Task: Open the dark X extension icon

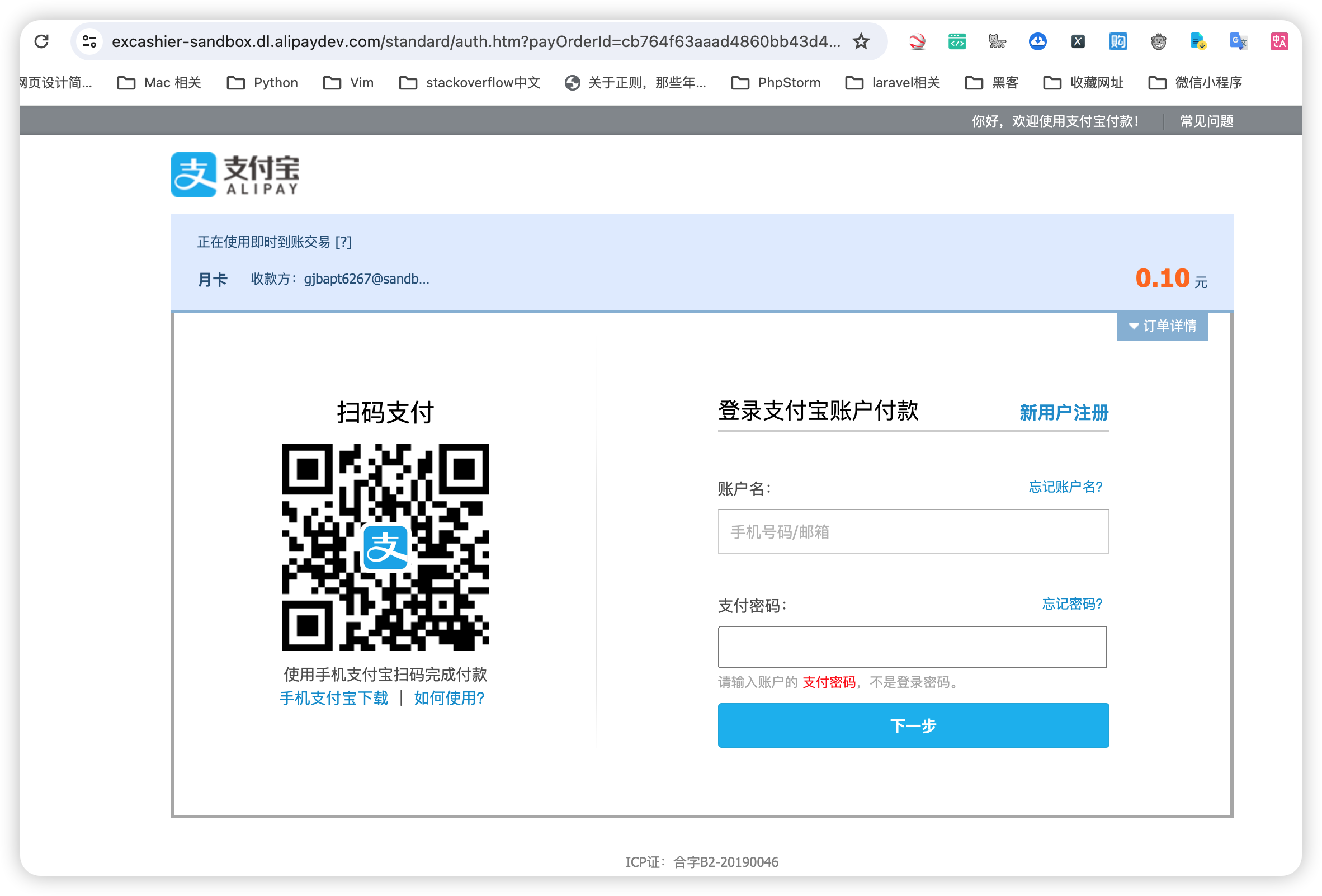Action: [1078, 41]
